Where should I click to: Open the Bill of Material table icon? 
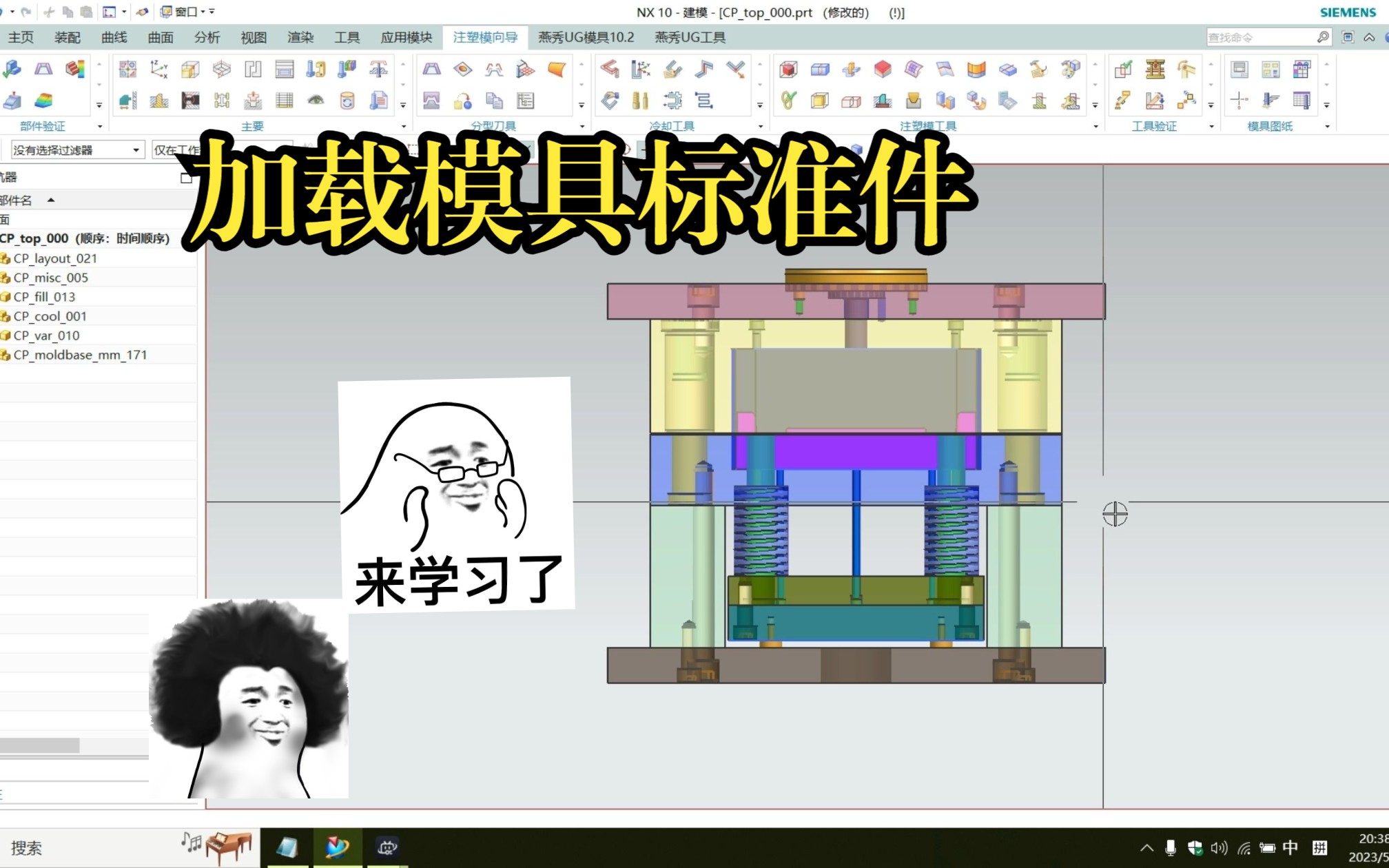[285, 101]
